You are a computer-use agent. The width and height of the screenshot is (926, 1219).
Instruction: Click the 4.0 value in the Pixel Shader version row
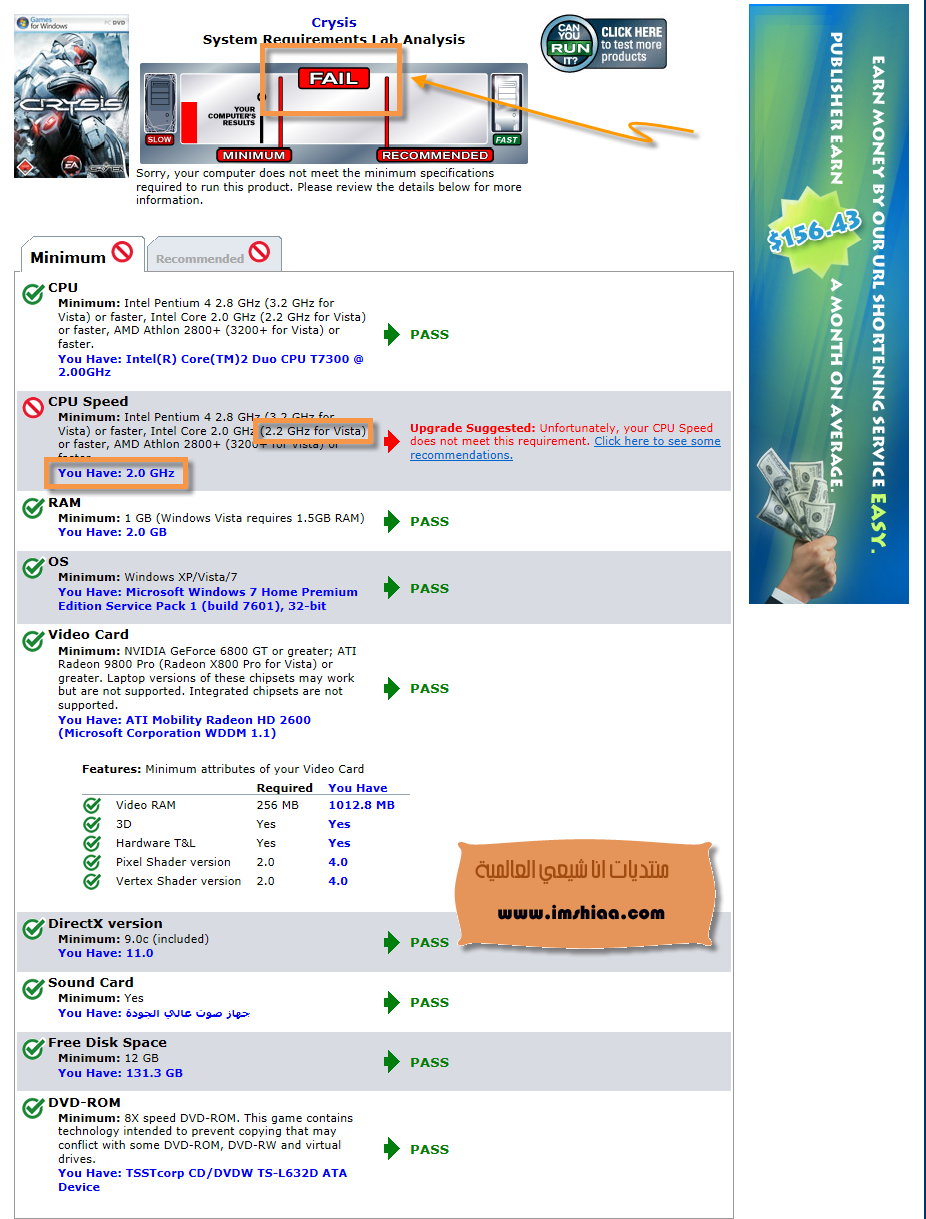pyautogui.click(x=338, y=862)
